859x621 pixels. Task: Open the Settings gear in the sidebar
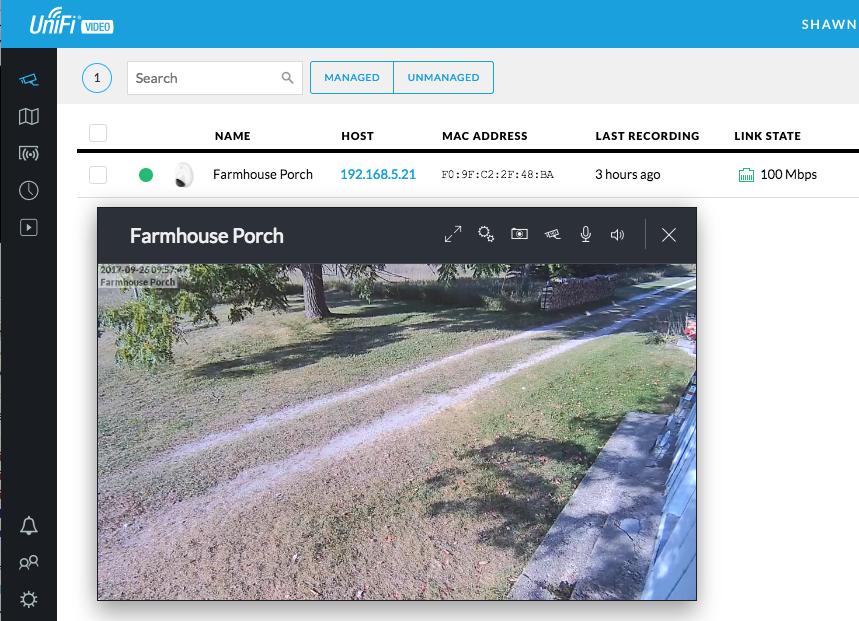(x=29, y=600)
